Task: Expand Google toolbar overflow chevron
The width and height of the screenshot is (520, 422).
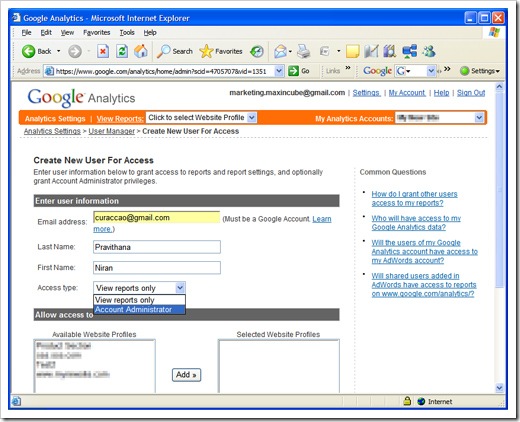Action: tap(447, 69)
